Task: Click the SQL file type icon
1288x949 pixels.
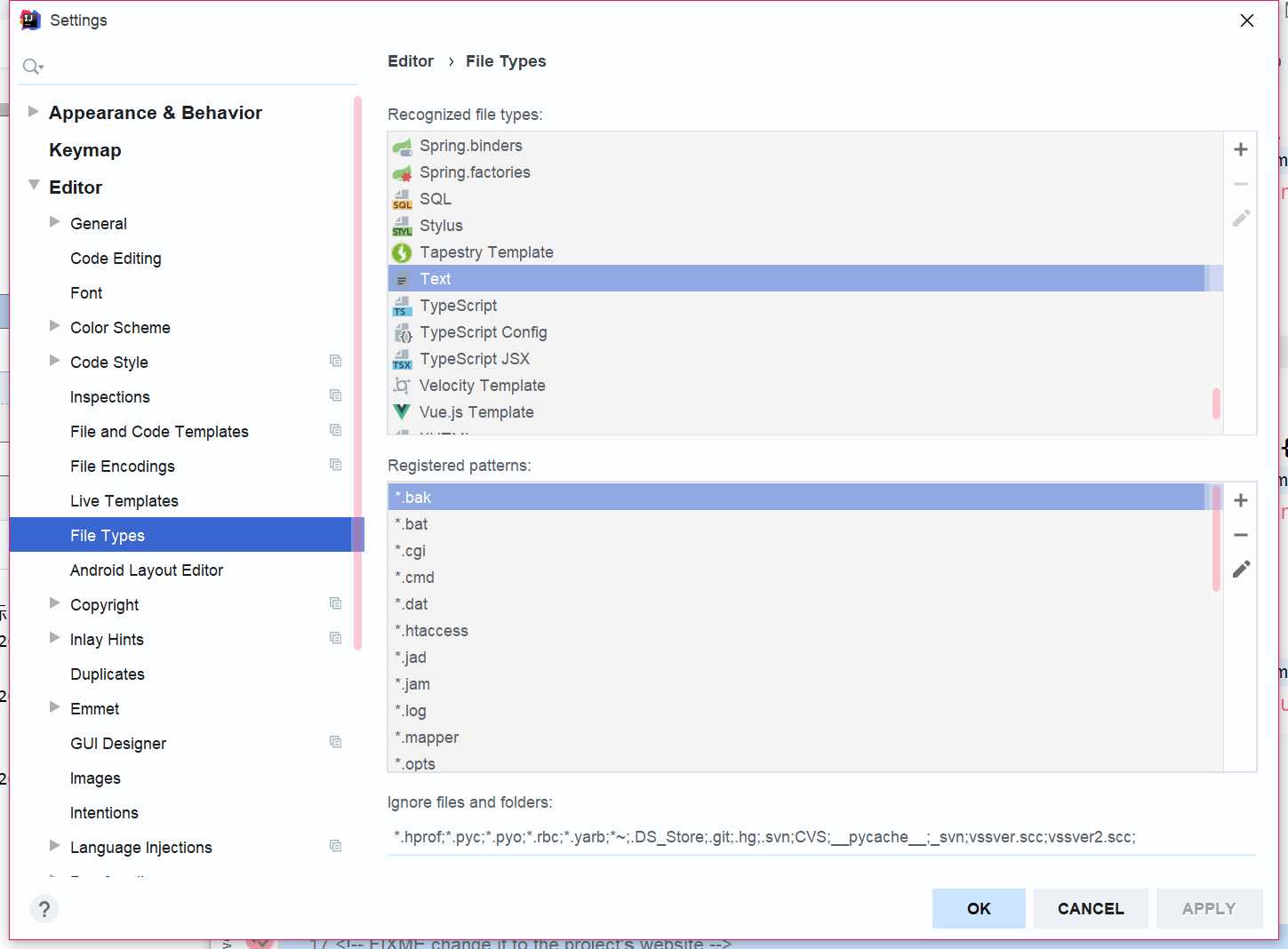Action: point(402,200)
